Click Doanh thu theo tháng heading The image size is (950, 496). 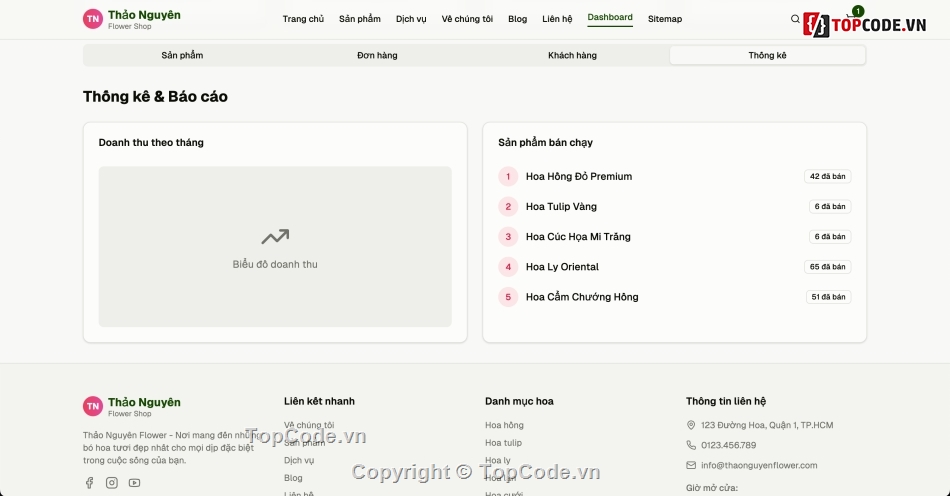151,142
